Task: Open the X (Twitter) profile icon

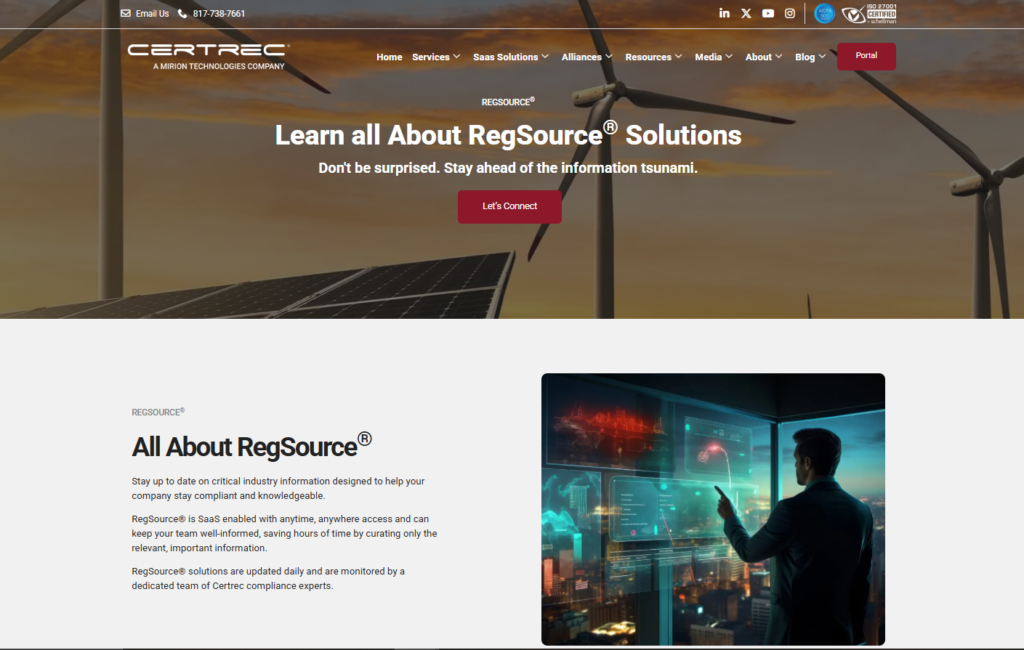Action: pos(746,13)
